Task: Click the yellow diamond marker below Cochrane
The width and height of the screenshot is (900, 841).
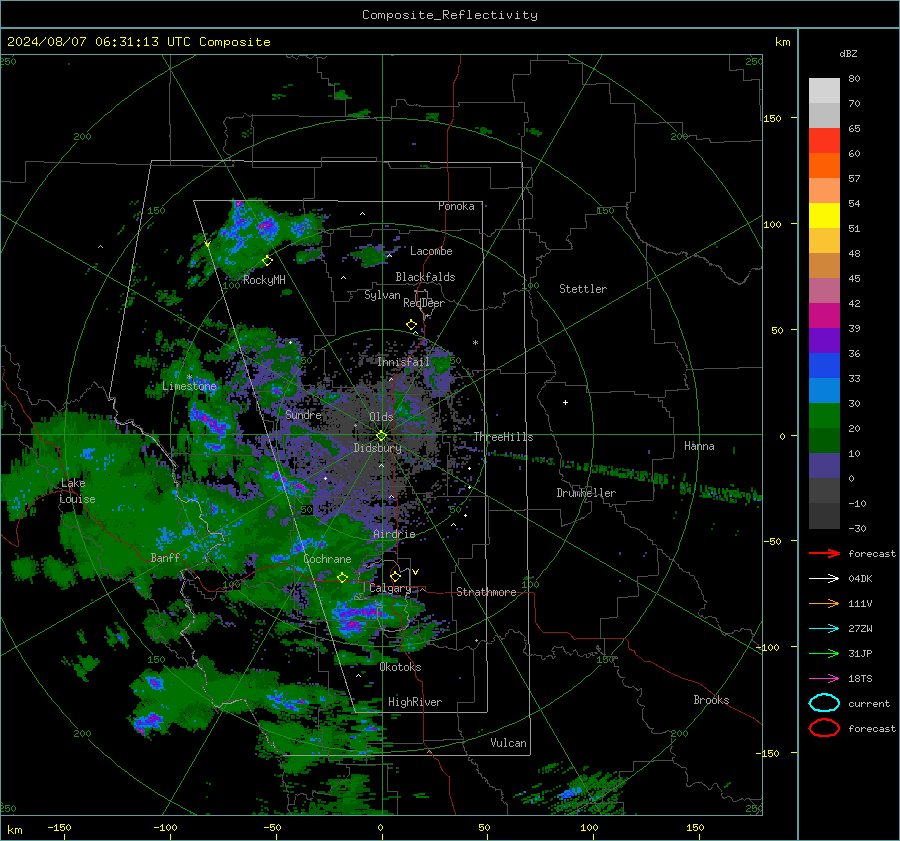Action: [342, 578]
